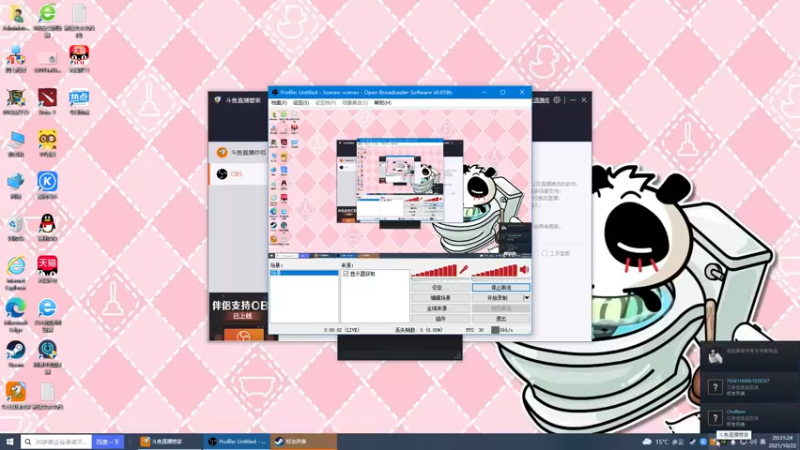Image resolution: width=800 pixels, height=450 pixels.
Task: Open the 设定(S) menu in OBS
Action: click(301, 103)
